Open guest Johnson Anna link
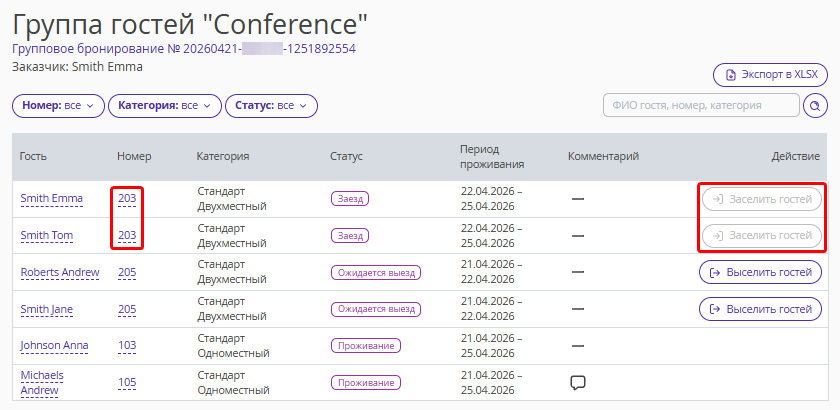This screenshot has height=410, width=840. [55, 346]
